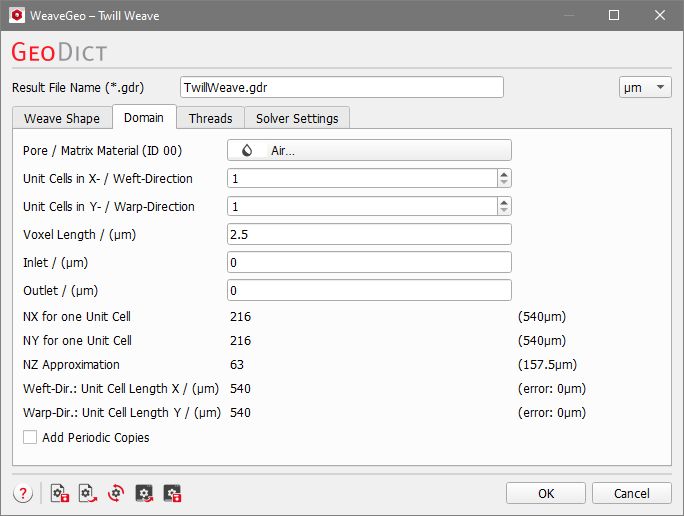Click the Outlet value field
Screen dimensions: 684x516
click(x=369, y=290)
